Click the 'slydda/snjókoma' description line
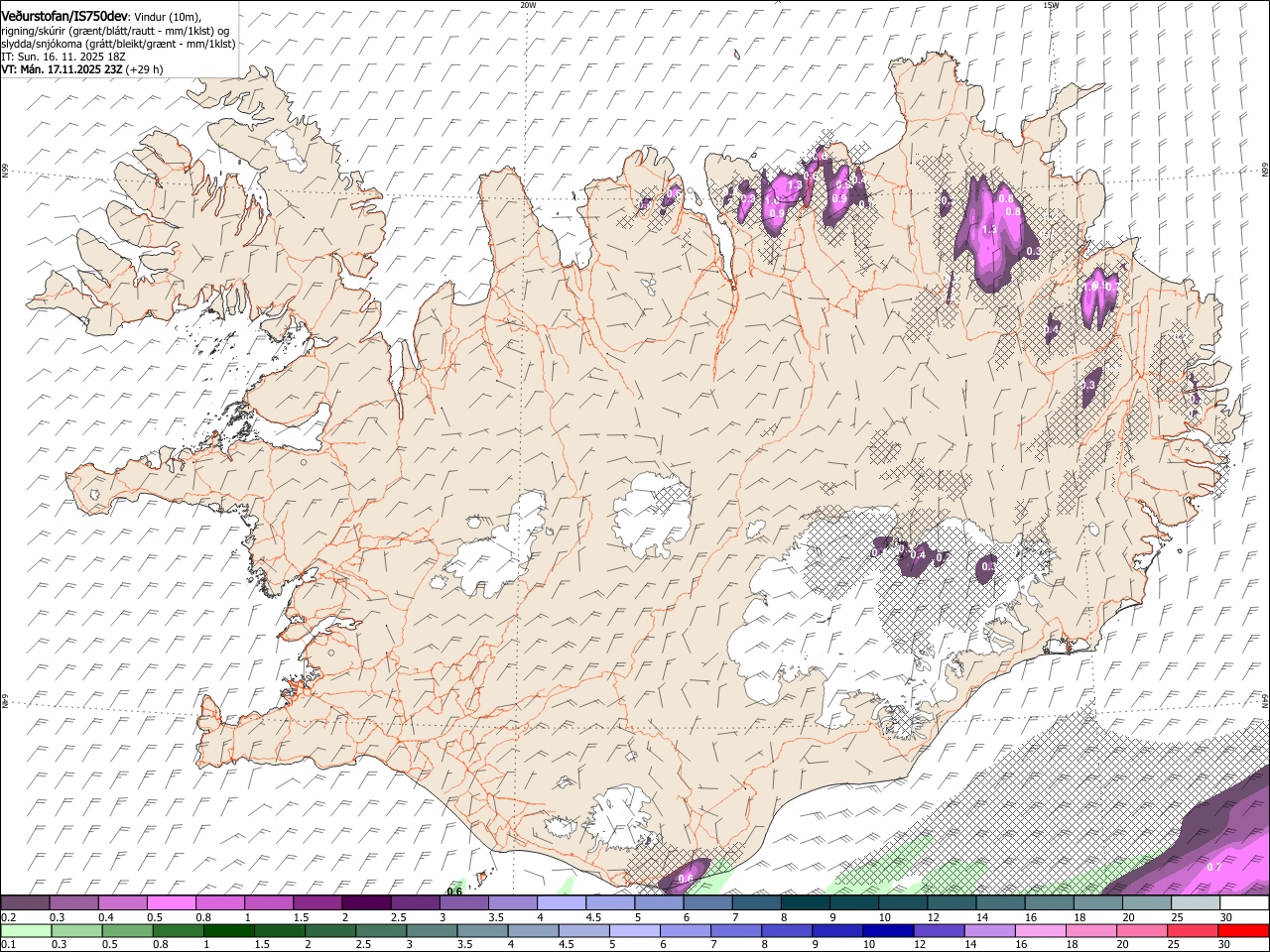 [118, 44]
